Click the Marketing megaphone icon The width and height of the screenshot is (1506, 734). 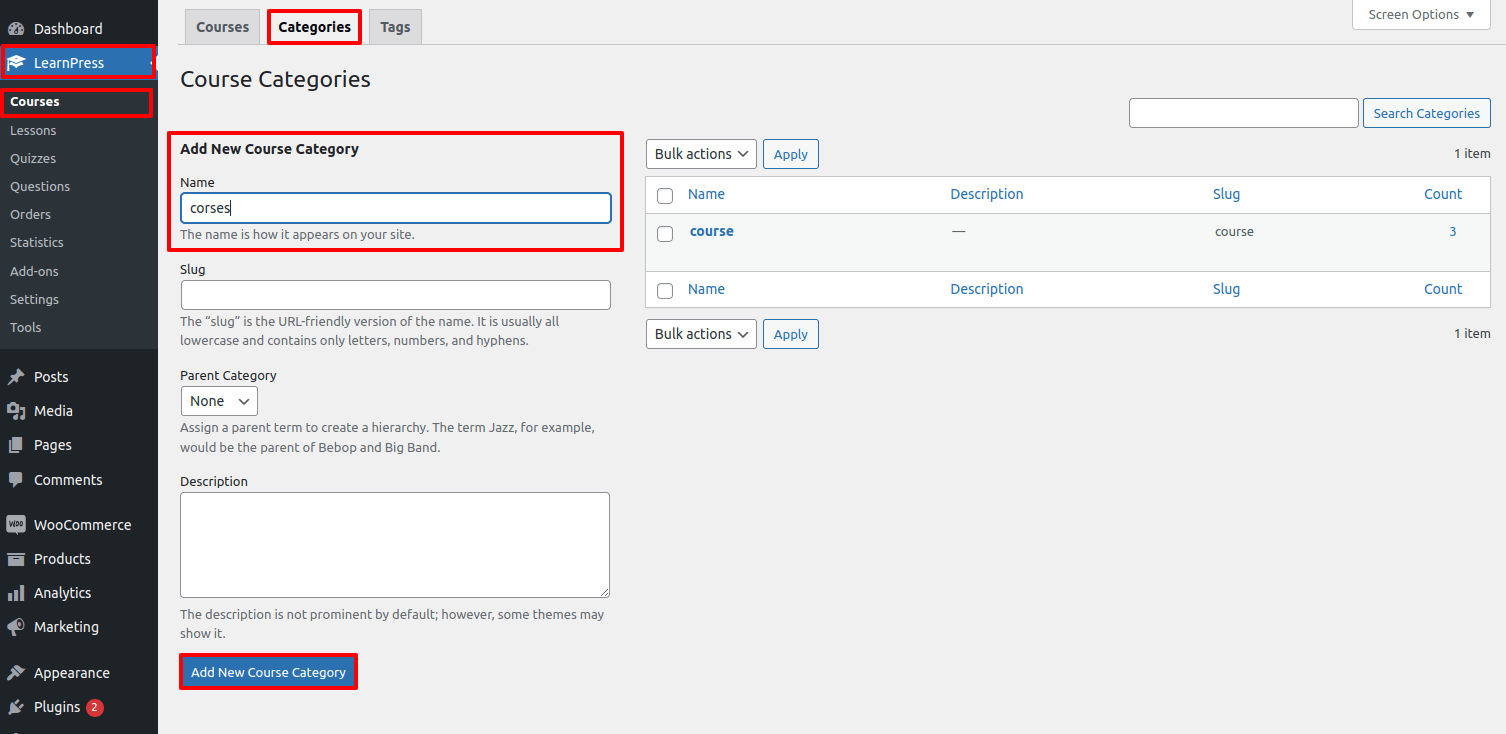pyautogui.click(x=16, y=627)
